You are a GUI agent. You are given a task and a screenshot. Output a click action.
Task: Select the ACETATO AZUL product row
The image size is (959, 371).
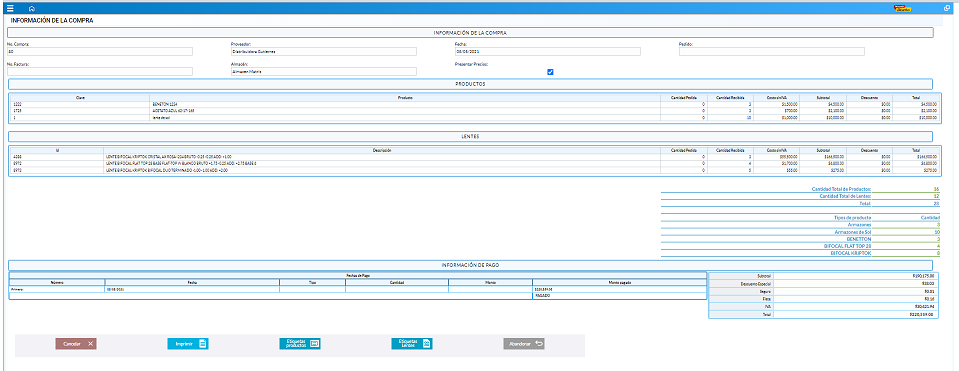coord(474,111)
